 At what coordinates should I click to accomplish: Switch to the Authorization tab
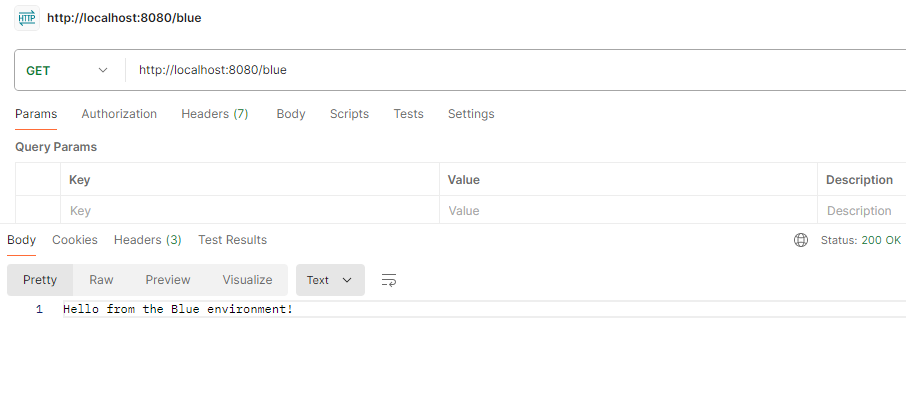pyautogui.click(x=119, y=114)
